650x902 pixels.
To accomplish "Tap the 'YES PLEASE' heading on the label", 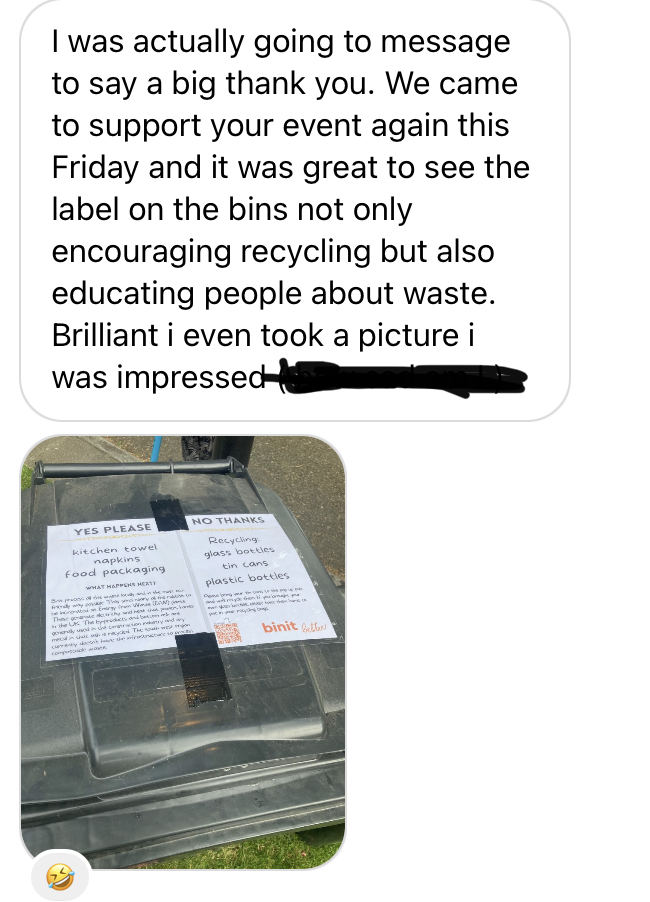I will [x=113, y=529].
